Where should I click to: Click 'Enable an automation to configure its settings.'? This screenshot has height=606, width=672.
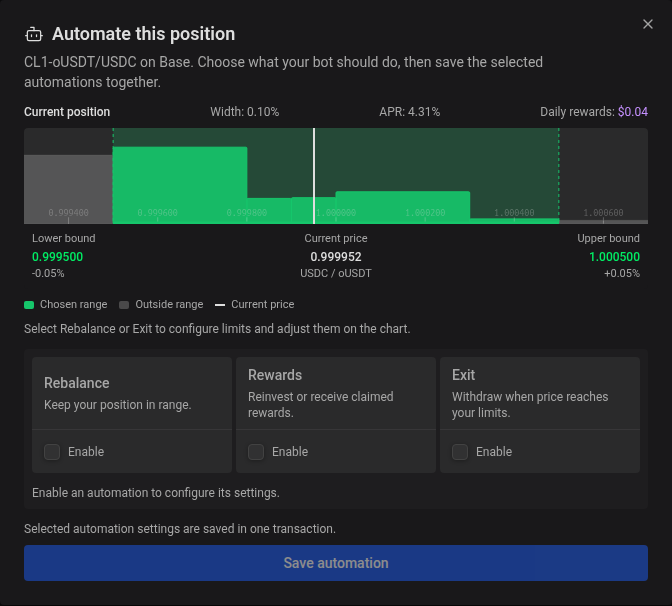click(x=156, y=493)
